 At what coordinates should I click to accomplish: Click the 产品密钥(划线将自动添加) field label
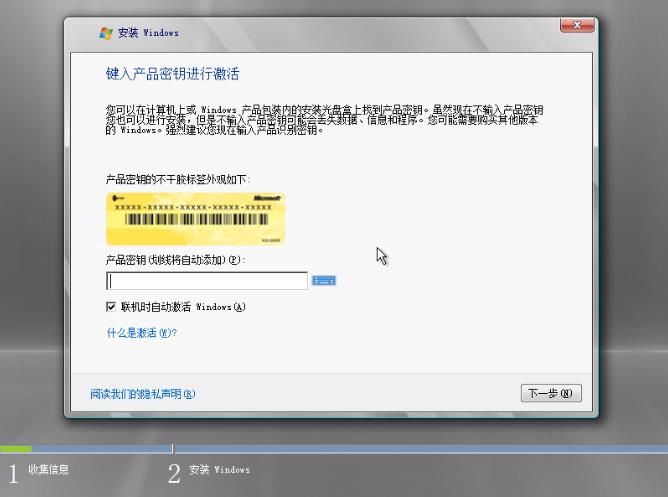click(x=175, y=260)
